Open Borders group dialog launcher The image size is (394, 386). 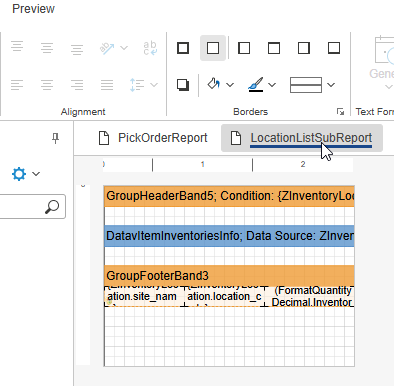[x=340, y=112]
